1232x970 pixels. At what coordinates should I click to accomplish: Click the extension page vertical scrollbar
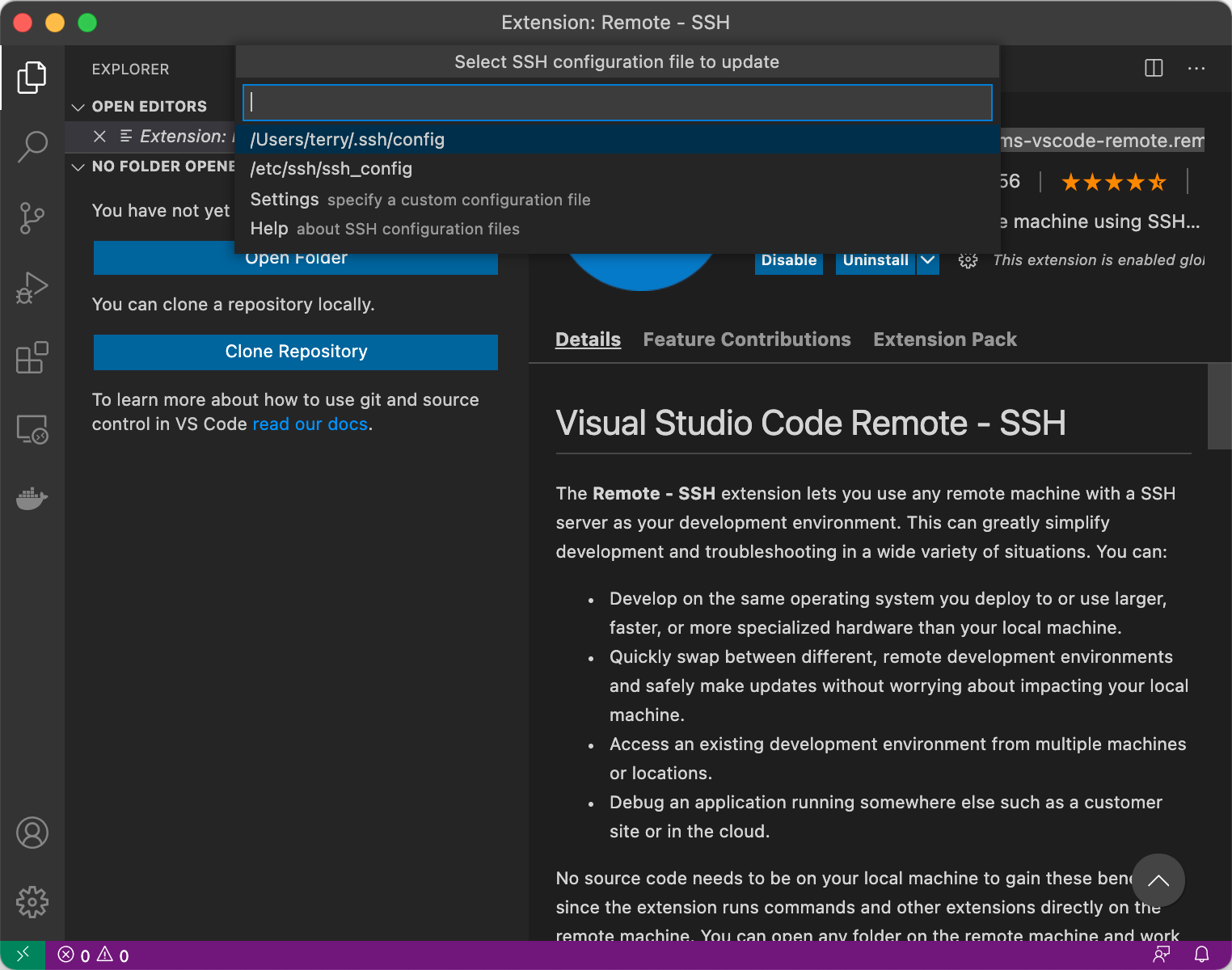tap(1219, 406)
